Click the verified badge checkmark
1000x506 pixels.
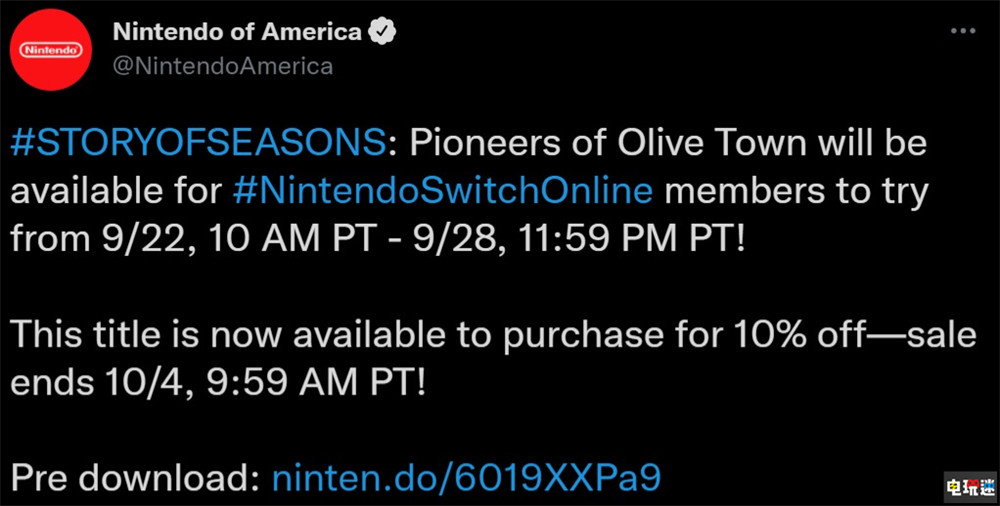coord(382,32)
